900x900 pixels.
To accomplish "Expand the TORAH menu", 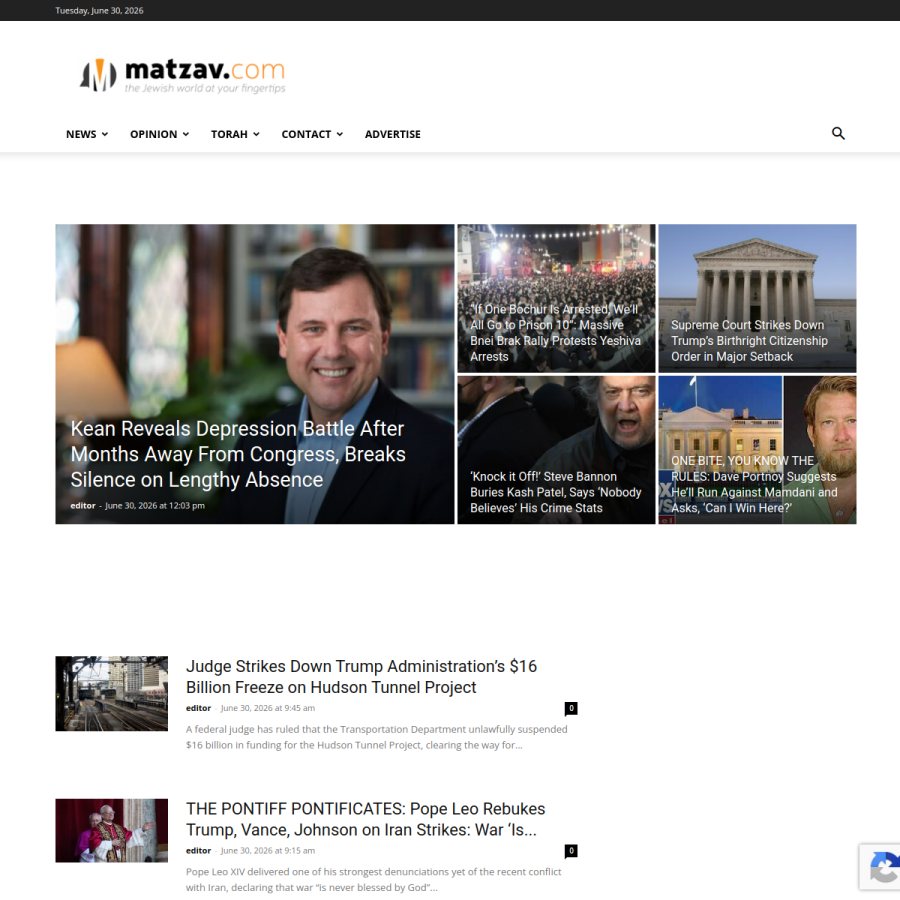I will 235,134.
